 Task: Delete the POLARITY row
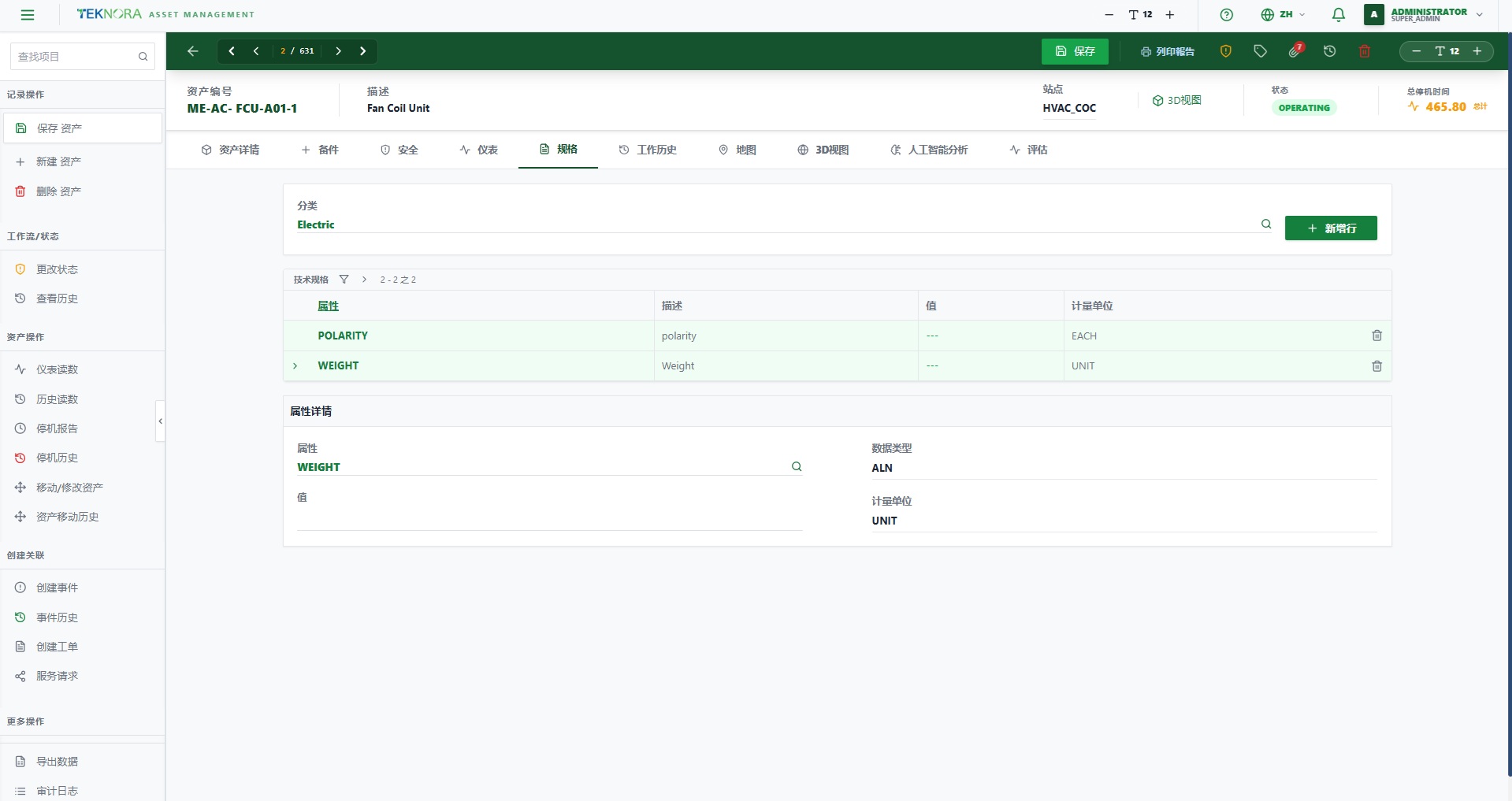tap(1376, 336)
